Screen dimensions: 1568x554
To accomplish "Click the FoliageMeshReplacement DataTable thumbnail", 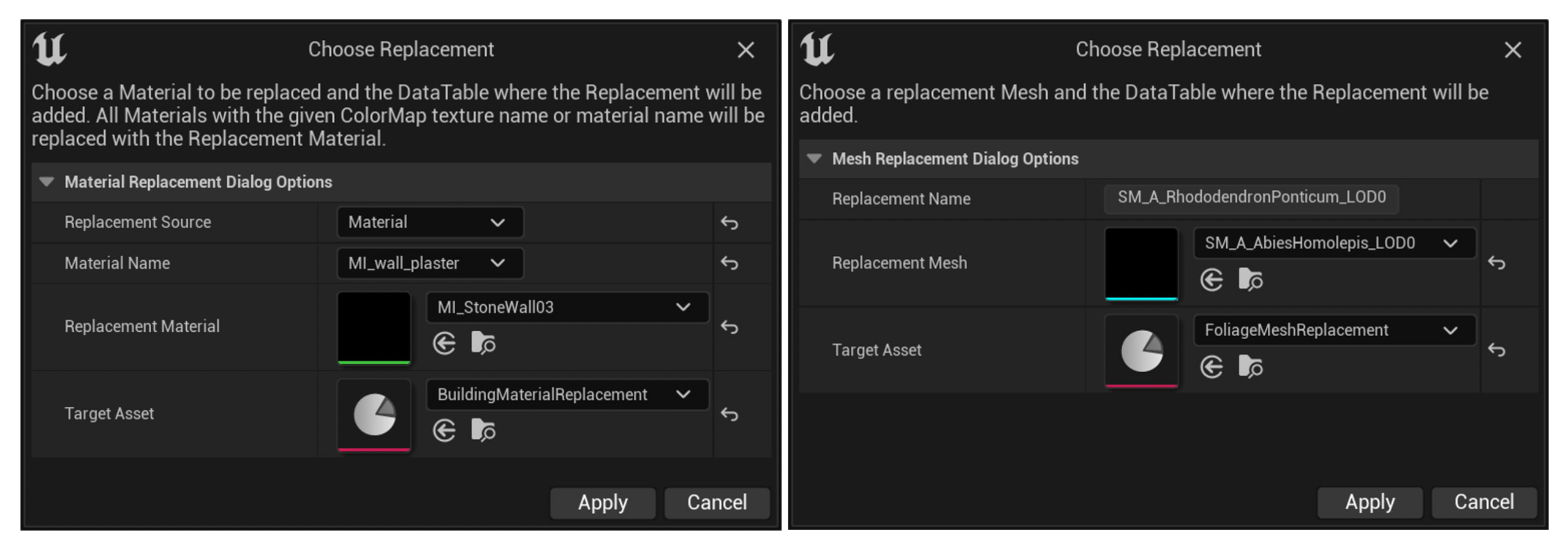I will pyautogui.click(x=1141, y=351).
